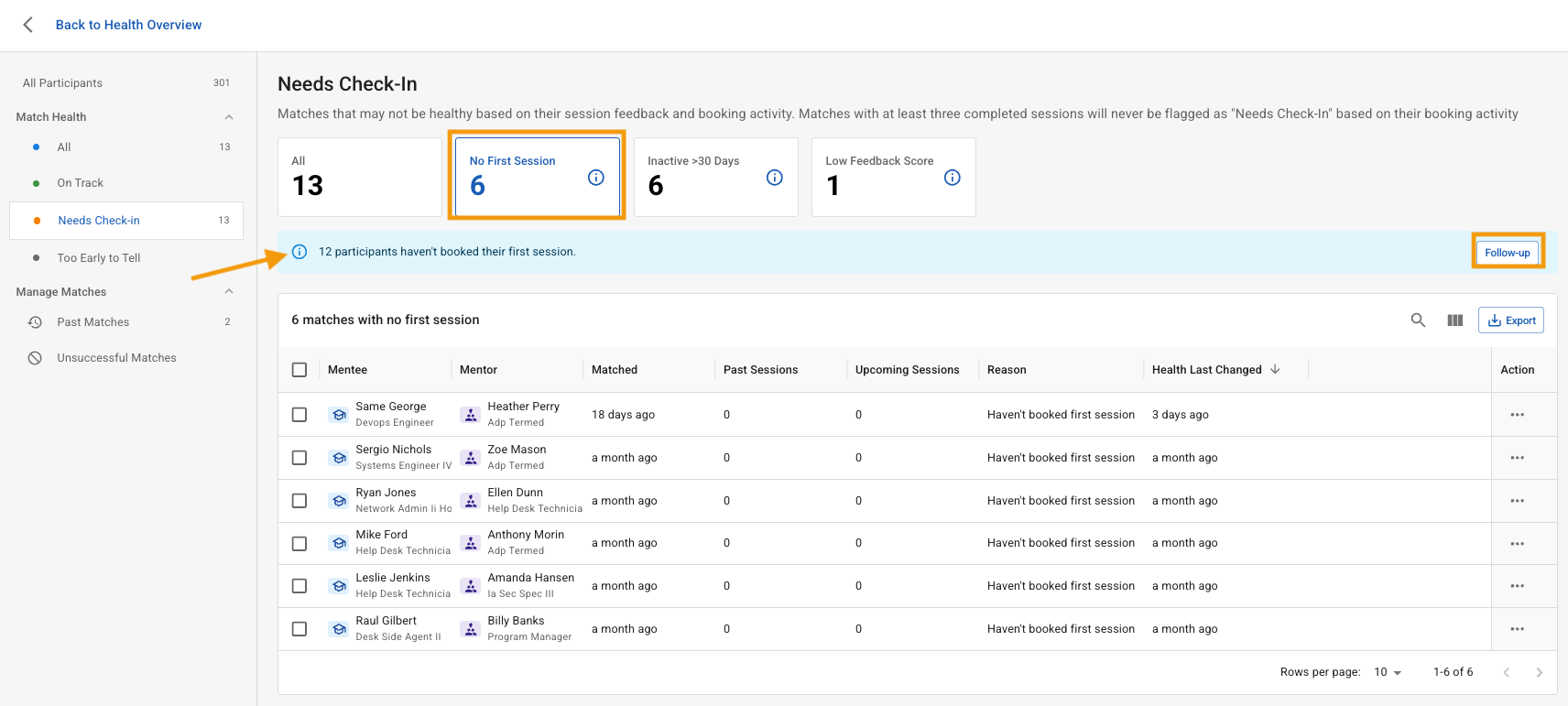Click info icon on Low Feedback Score card
Image resolution: width=1568 pixels, height=706 pixels.
(x=952, y=178)
